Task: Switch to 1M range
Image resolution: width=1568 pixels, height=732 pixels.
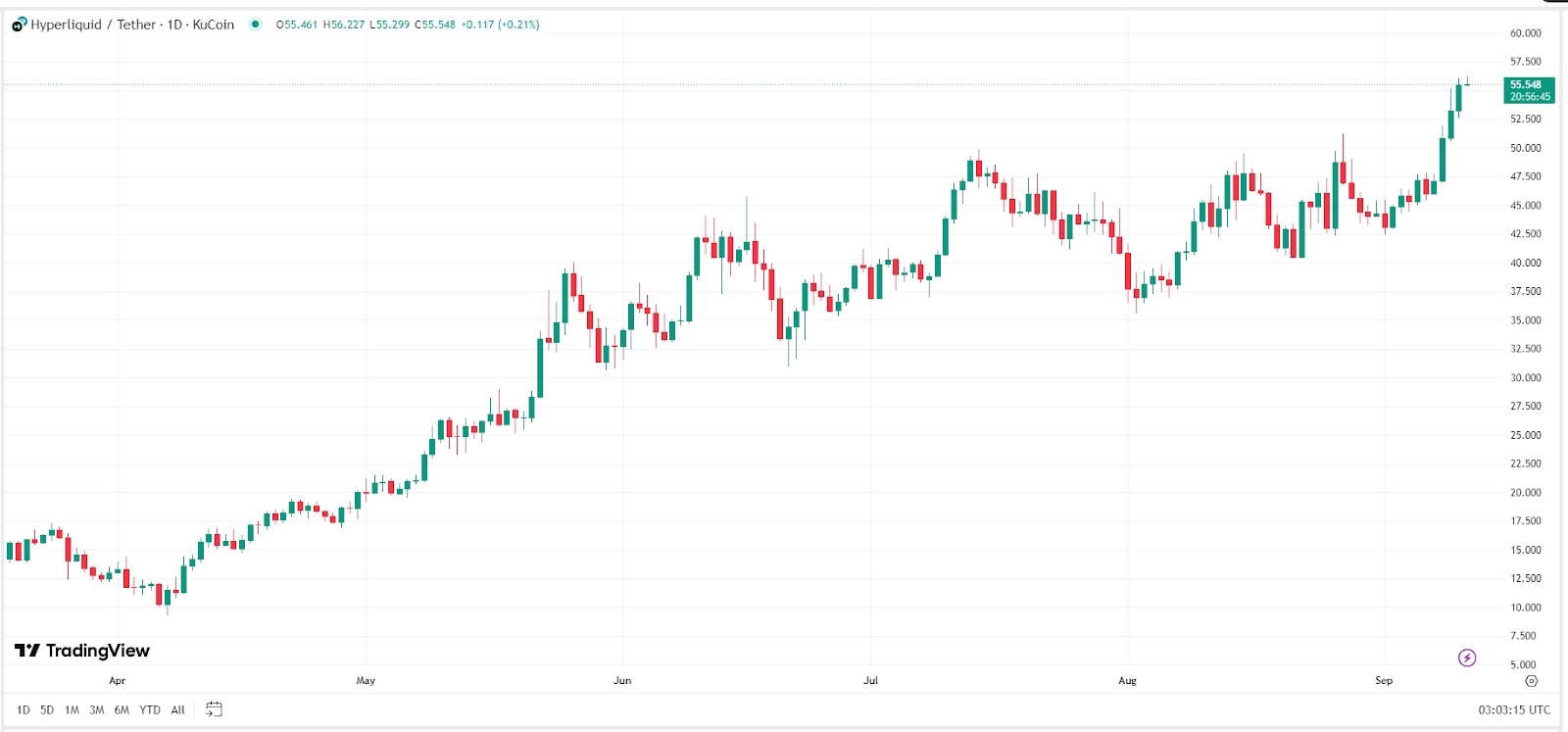Action: pos(72,710)
